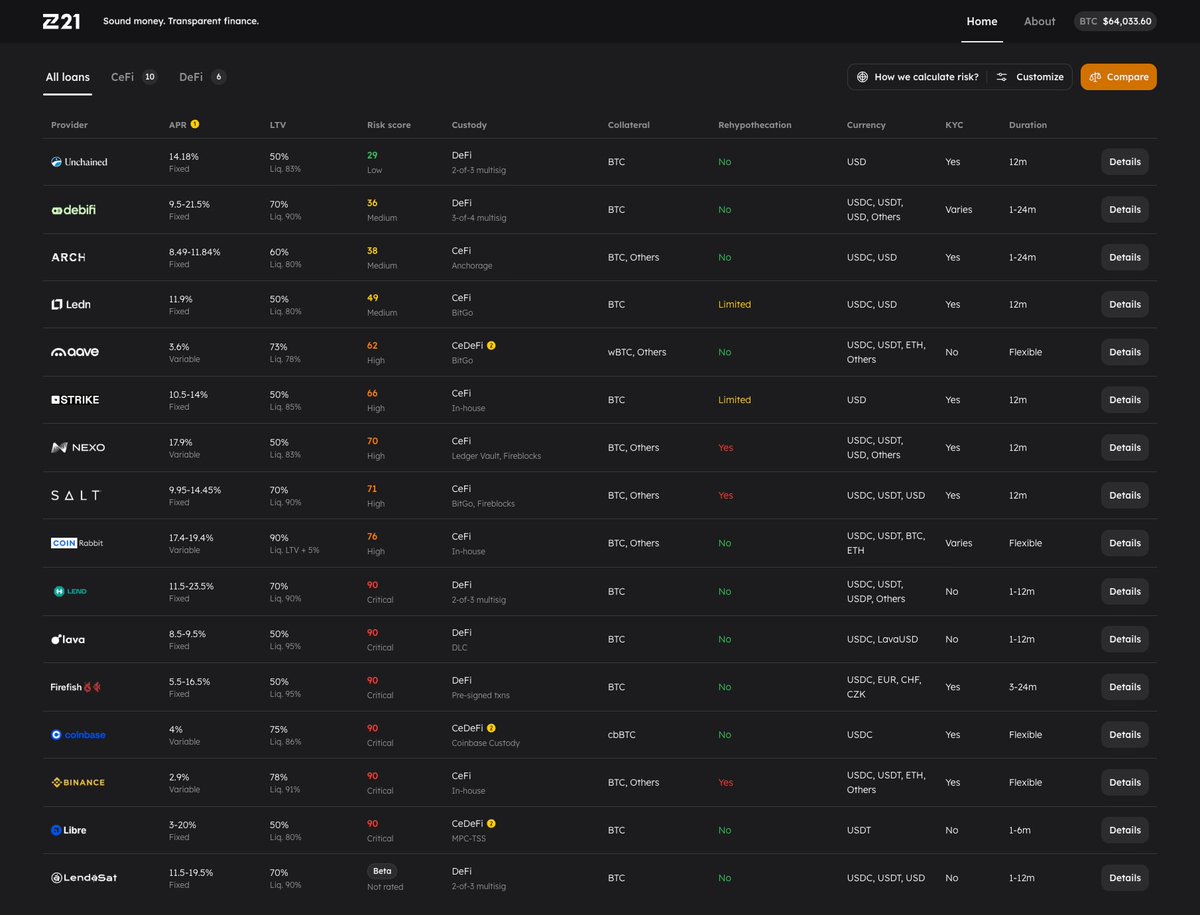Open Details for lava

1125,639
